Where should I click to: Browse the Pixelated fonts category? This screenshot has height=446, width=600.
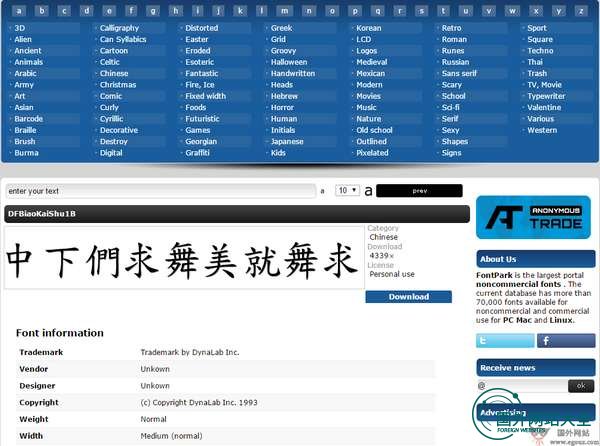coord(372,153)
